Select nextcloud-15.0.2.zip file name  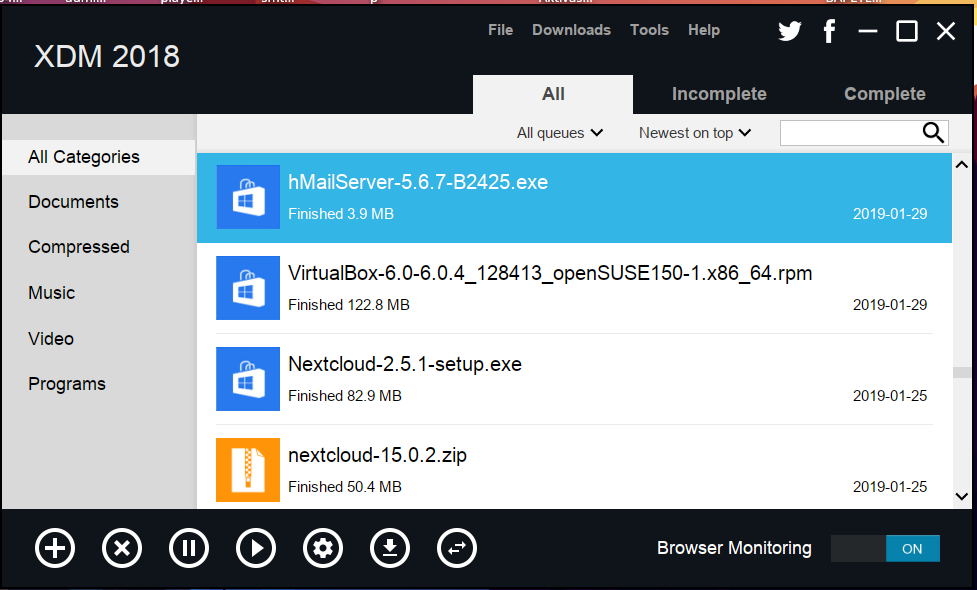(x=378, y=455)
